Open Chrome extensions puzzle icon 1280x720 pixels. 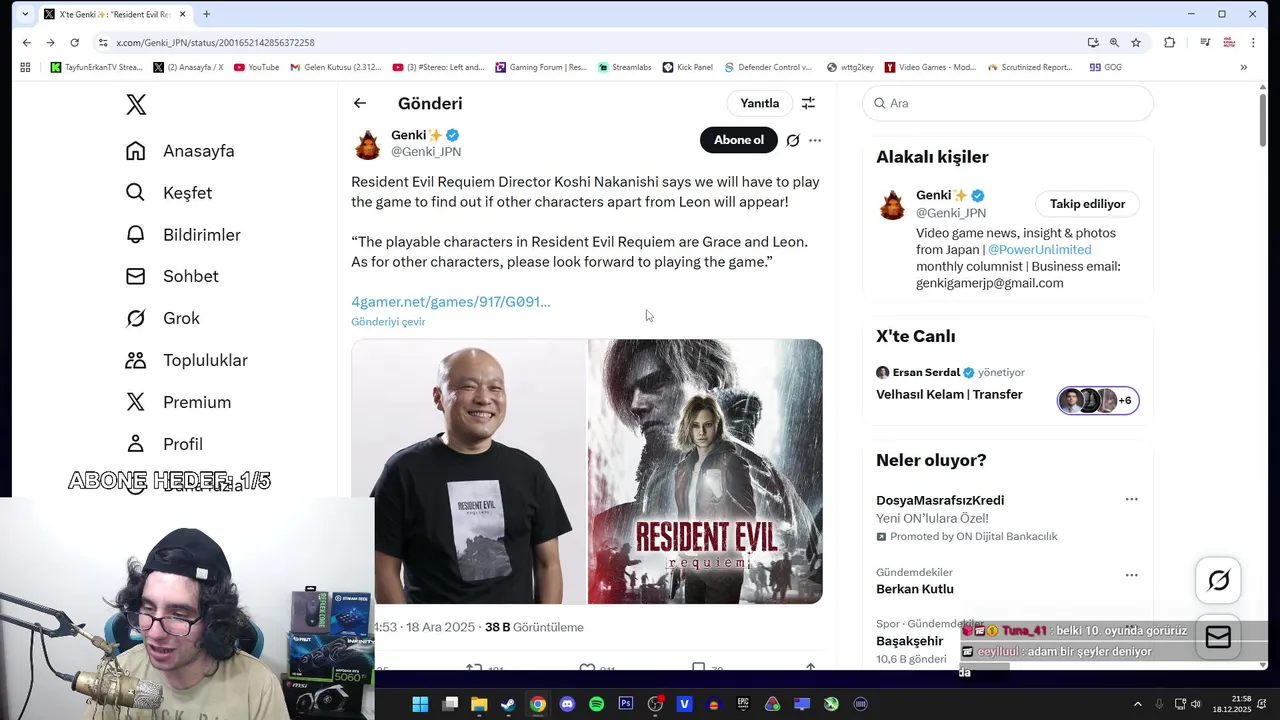tap(1169, 43)
